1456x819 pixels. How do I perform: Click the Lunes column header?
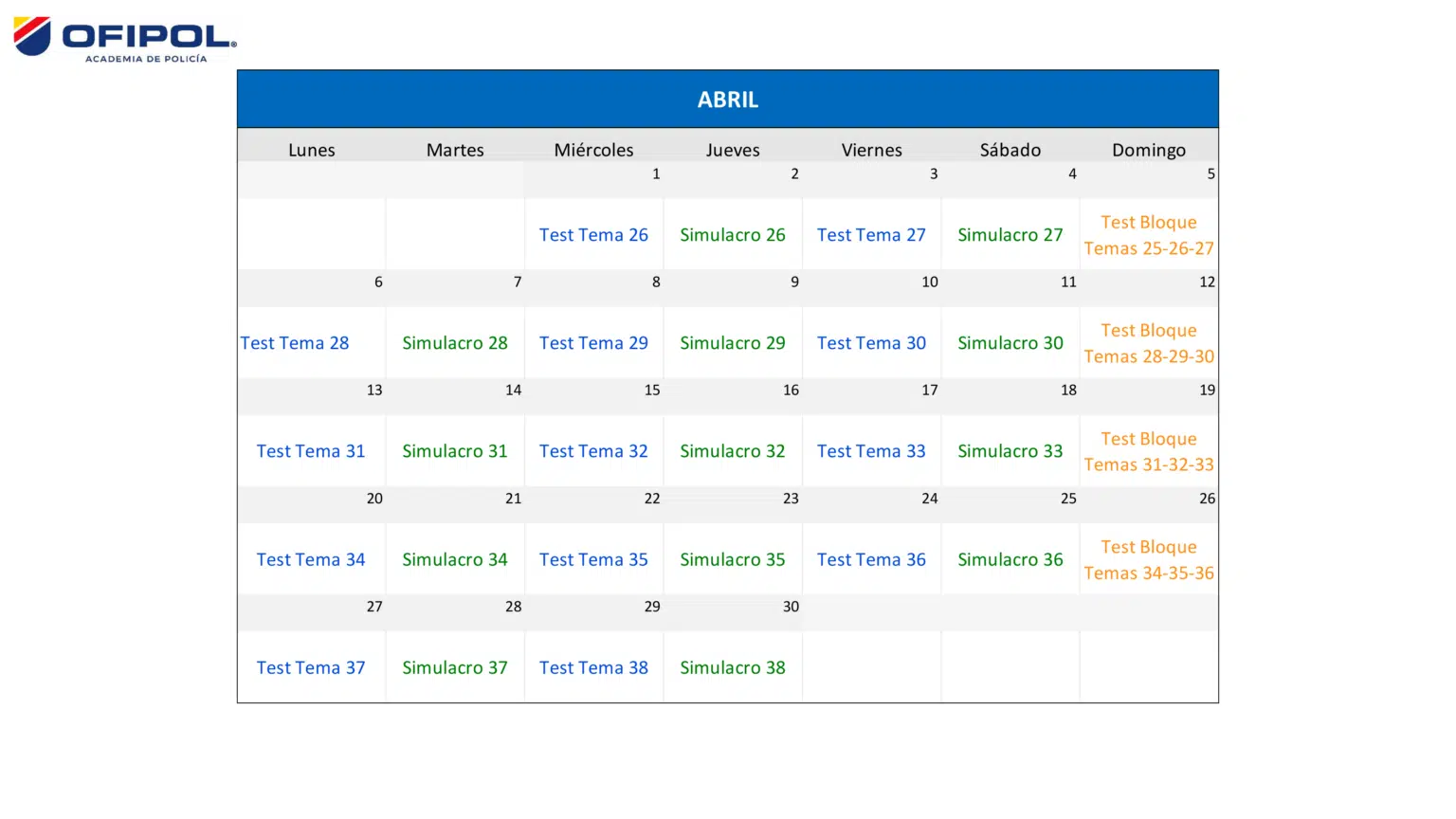tap(311, 150)
